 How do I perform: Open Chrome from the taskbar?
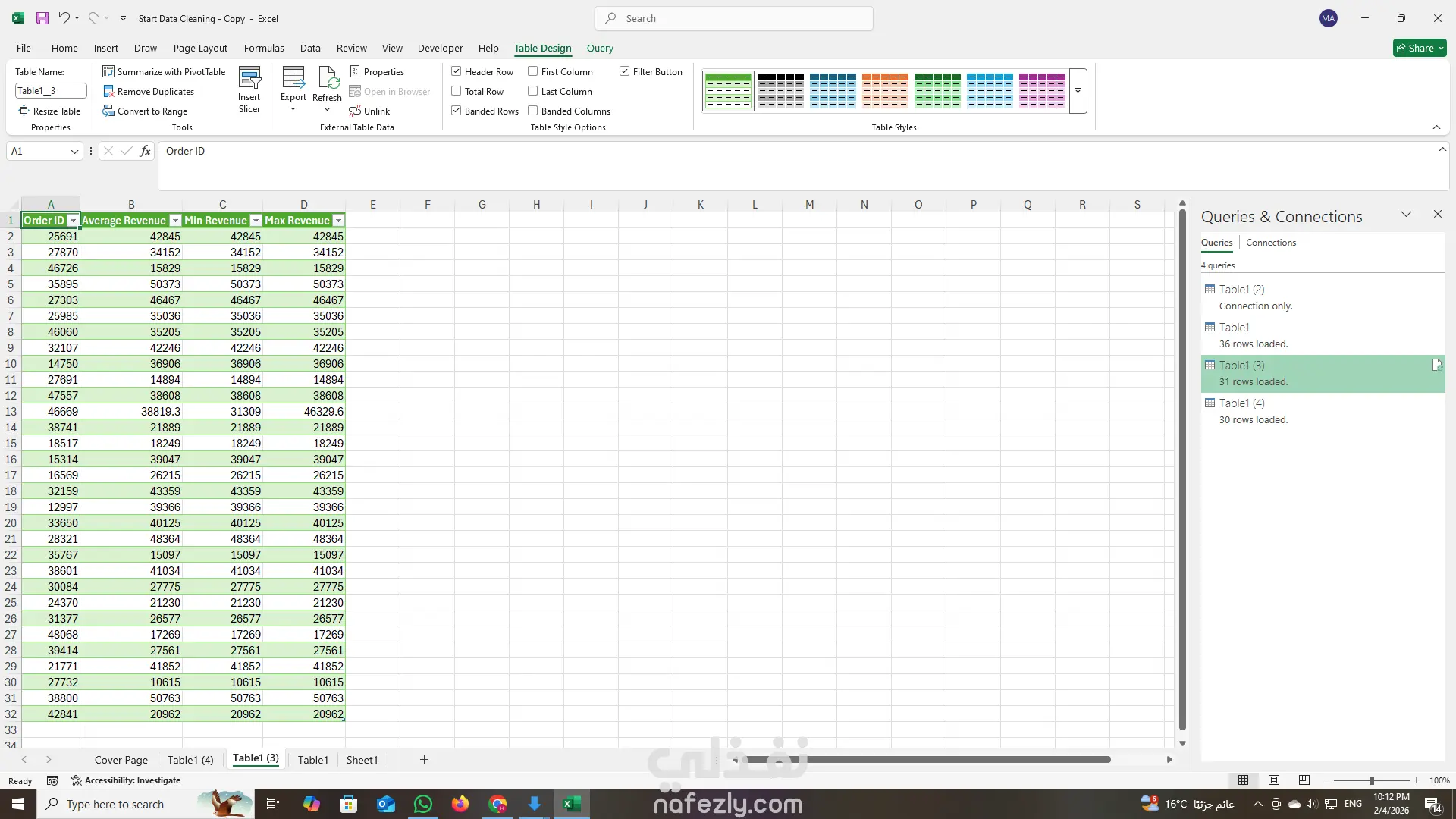tap(497, 804)
